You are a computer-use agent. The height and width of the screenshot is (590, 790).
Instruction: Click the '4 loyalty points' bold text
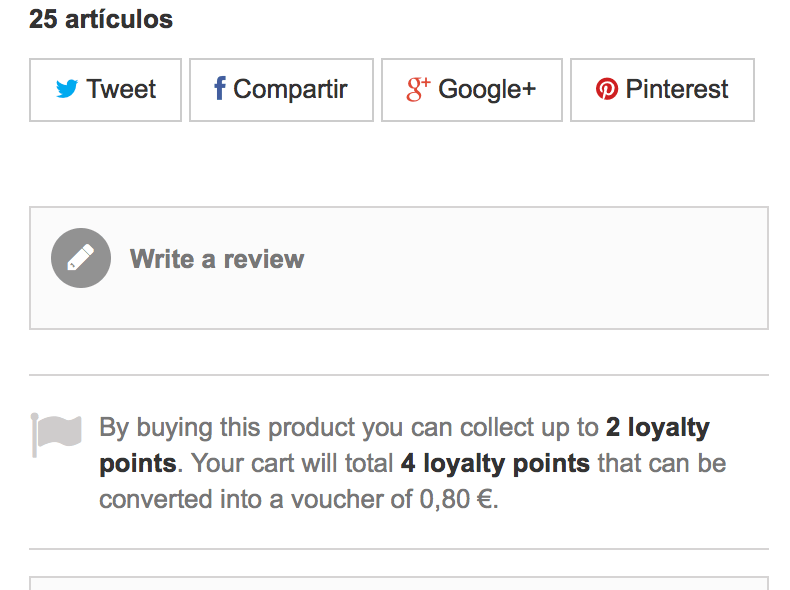495,463
